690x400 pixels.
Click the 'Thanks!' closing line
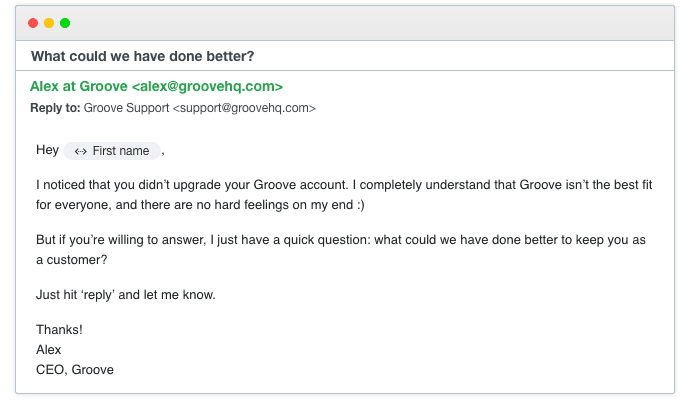click(59, 330)
